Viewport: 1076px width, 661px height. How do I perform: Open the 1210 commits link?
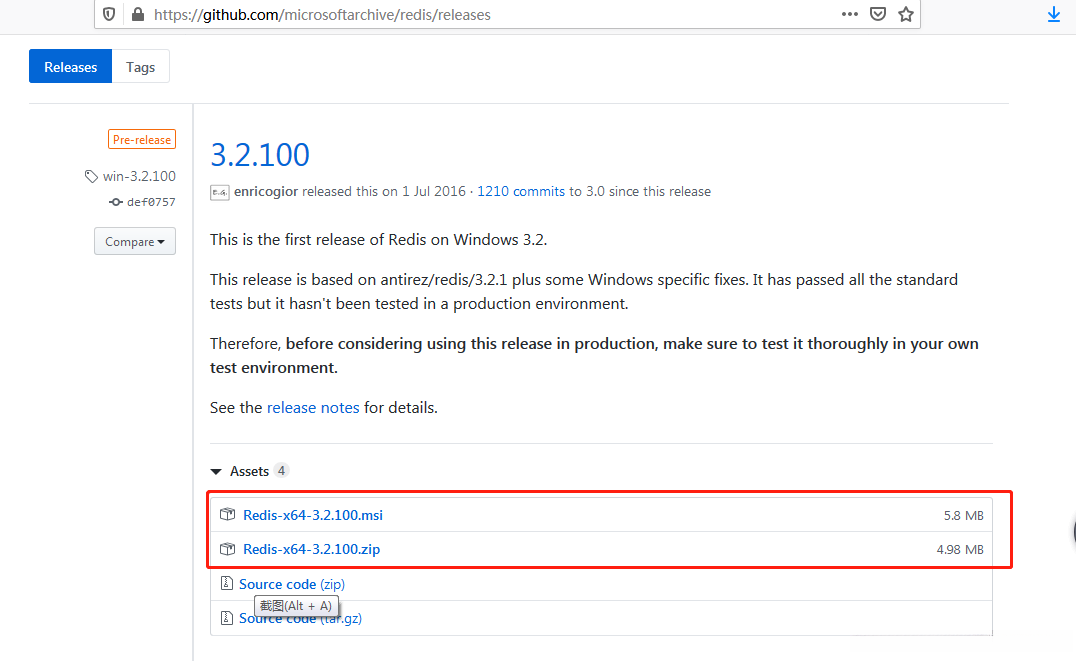point(521,192)
